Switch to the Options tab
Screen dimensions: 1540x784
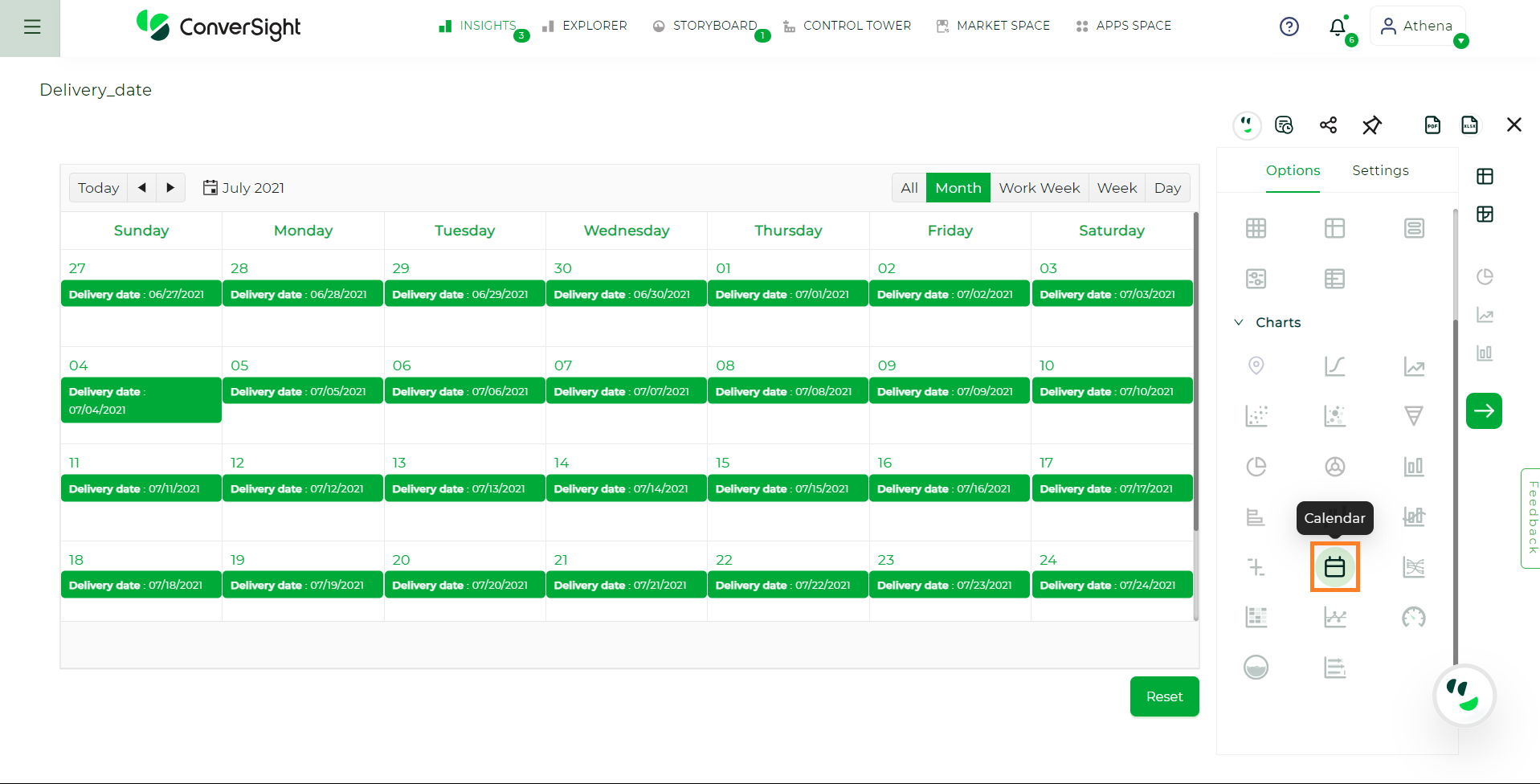point(1293,170)
